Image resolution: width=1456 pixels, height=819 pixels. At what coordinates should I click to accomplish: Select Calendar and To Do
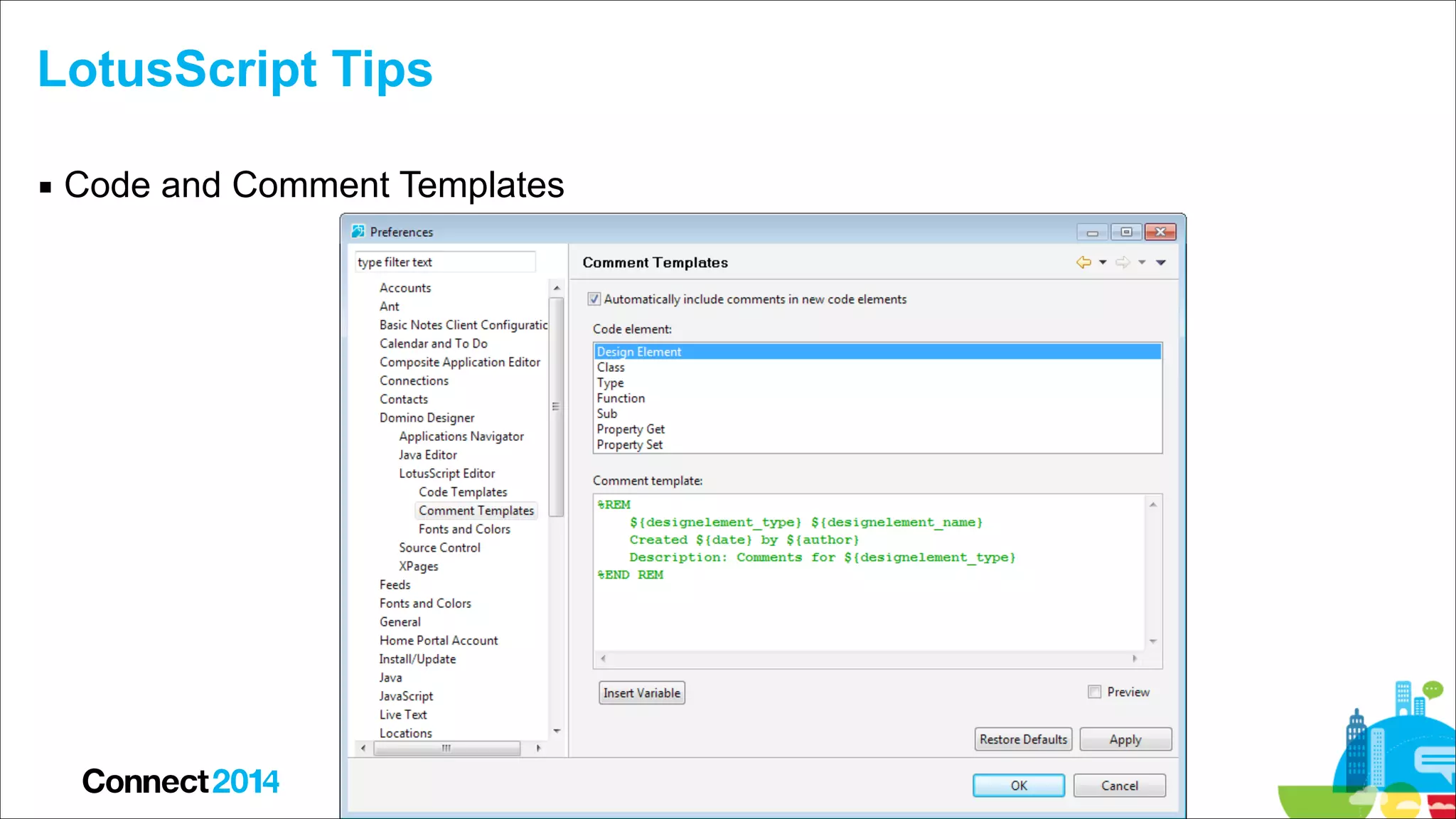pos(434,343)
